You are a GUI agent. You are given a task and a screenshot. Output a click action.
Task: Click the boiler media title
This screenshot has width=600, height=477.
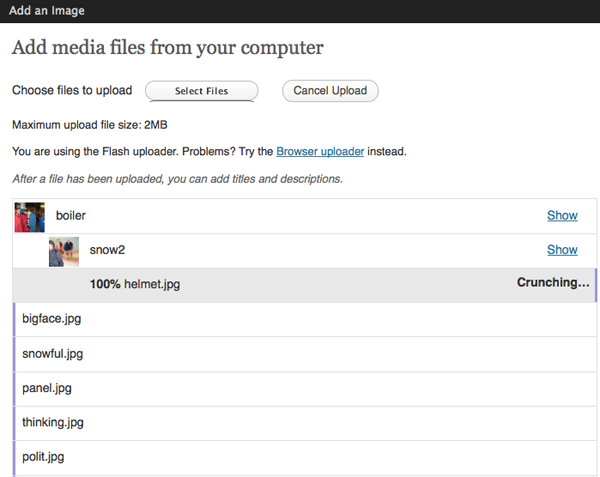coord(72,216)
